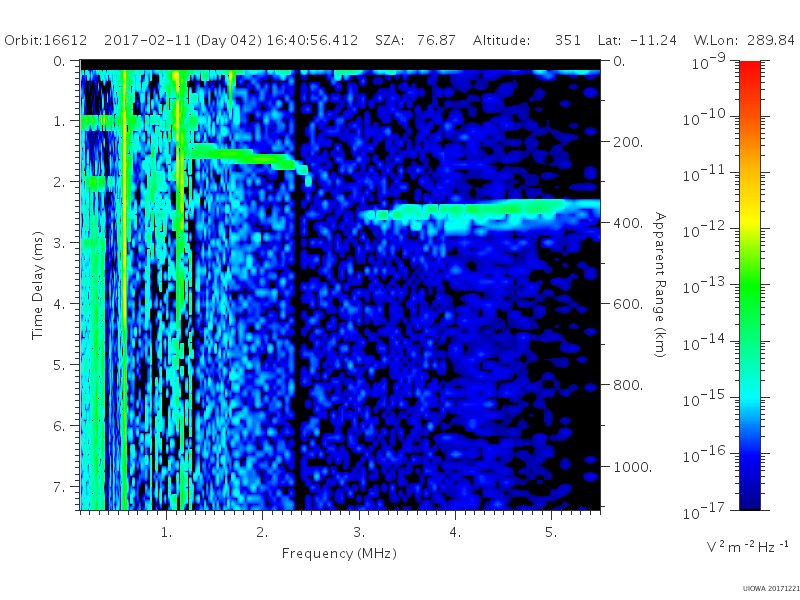Image resolution: width=800 pixels, height=600 pixels.
Task: Select the date 2017-02-11 in the header
Action: [148, 40]
